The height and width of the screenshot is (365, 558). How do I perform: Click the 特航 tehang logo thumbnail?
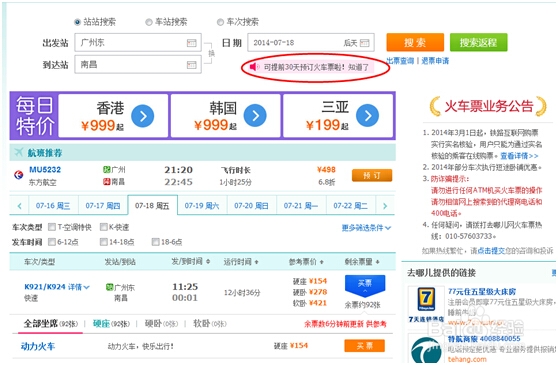426,349
